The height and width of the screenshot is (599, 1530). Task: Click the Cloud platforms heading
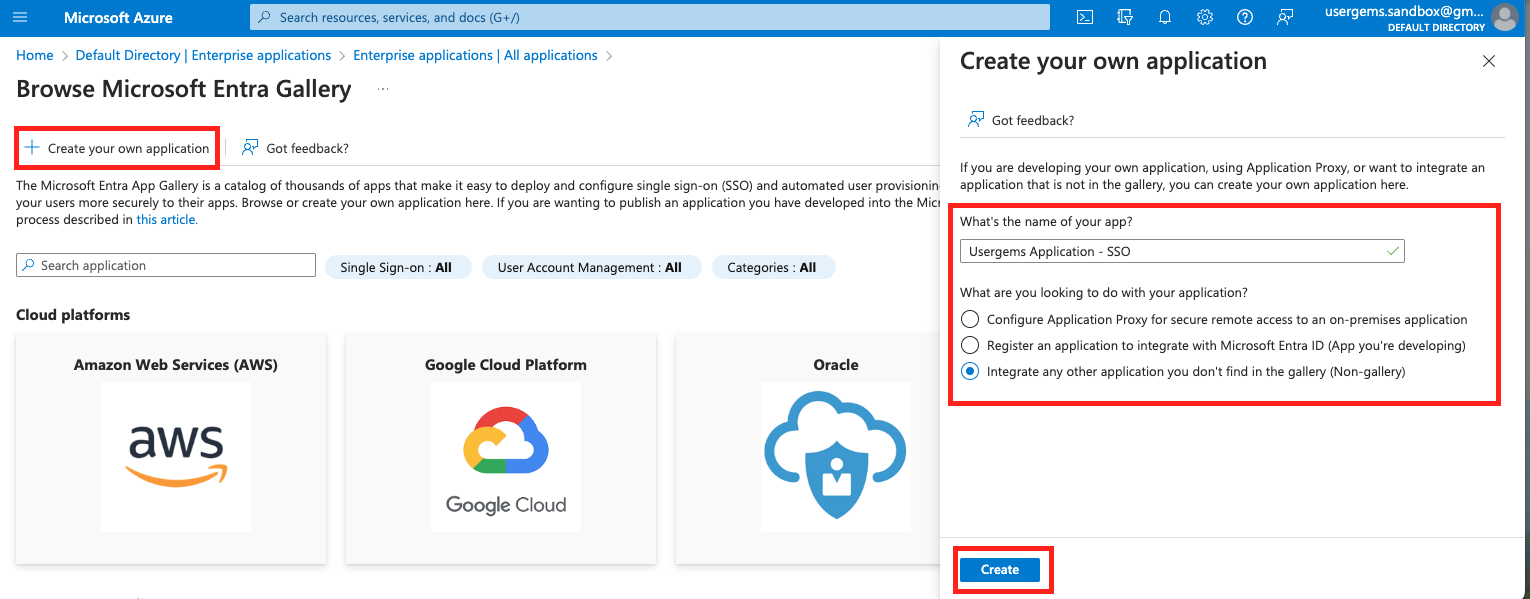(x=73, y=314)
